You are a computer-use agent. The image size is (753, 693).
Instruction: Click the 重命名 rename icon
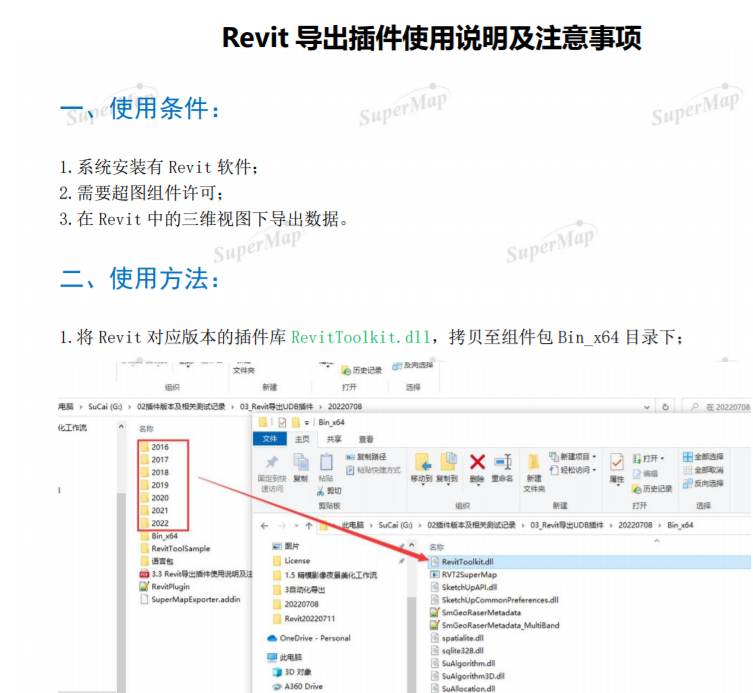pyautogui.click(x=503, y=462)
